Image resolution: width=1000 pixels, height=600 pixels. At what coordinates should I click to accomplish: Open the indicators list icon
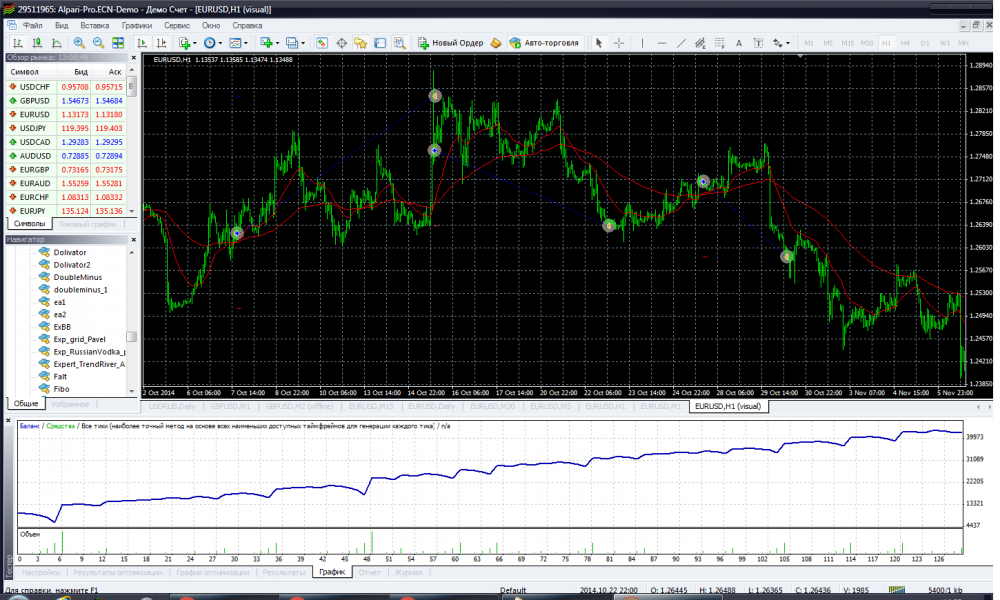click(x=184, y=43)
